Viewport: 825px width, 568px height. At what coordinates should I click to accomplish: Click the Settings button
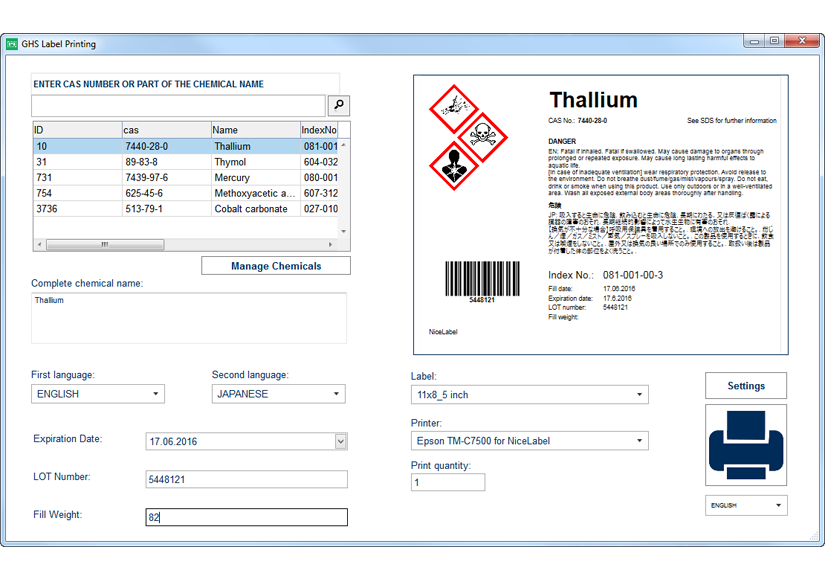pos(746,386)
